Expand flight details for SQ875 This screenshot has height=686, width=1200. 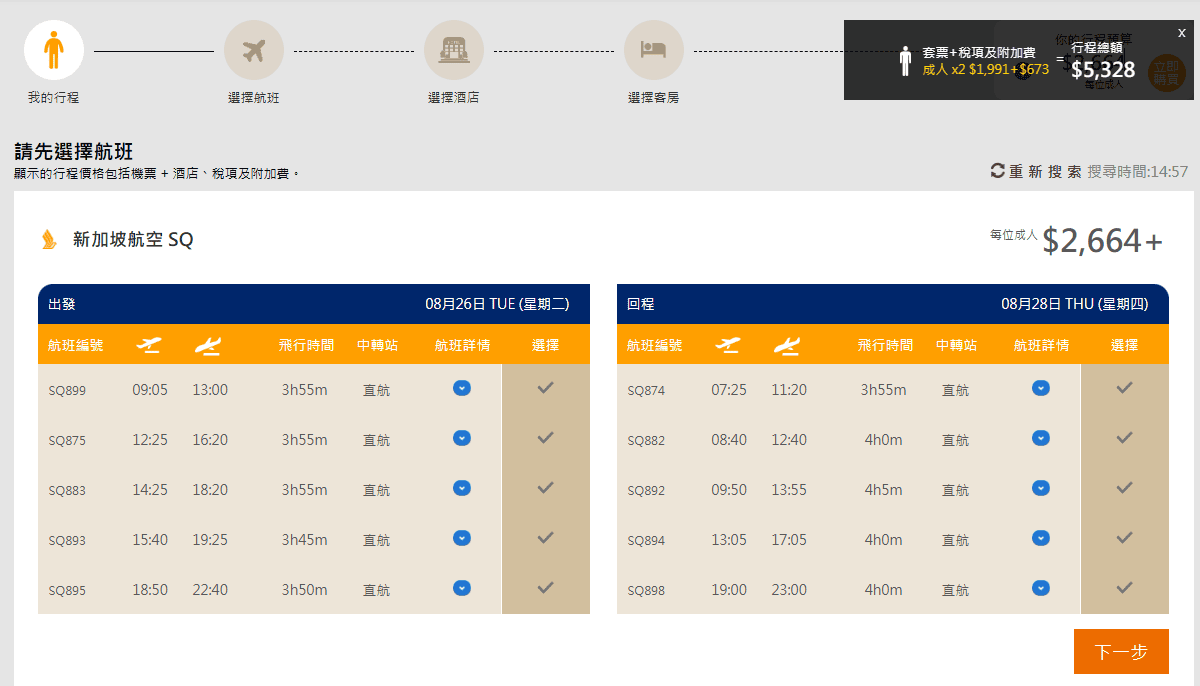(462, 438)
